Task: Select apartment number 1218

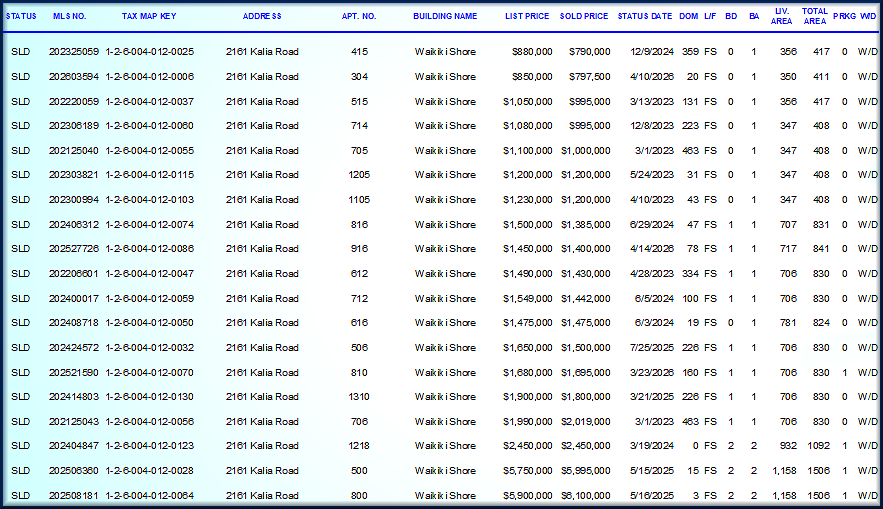Action: 359,446
